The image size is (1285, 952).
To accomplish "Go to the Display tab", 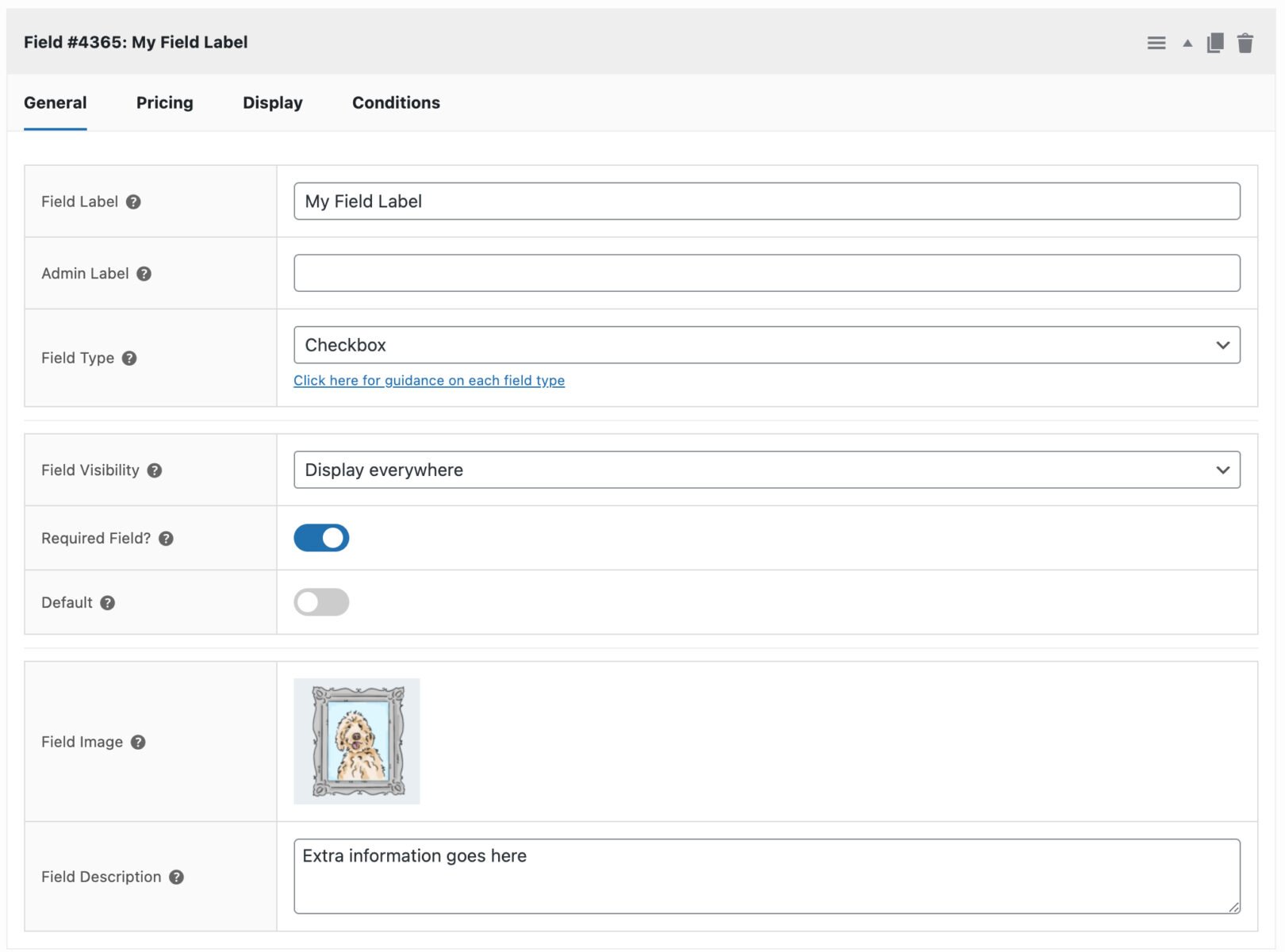I will pos(272,102).
